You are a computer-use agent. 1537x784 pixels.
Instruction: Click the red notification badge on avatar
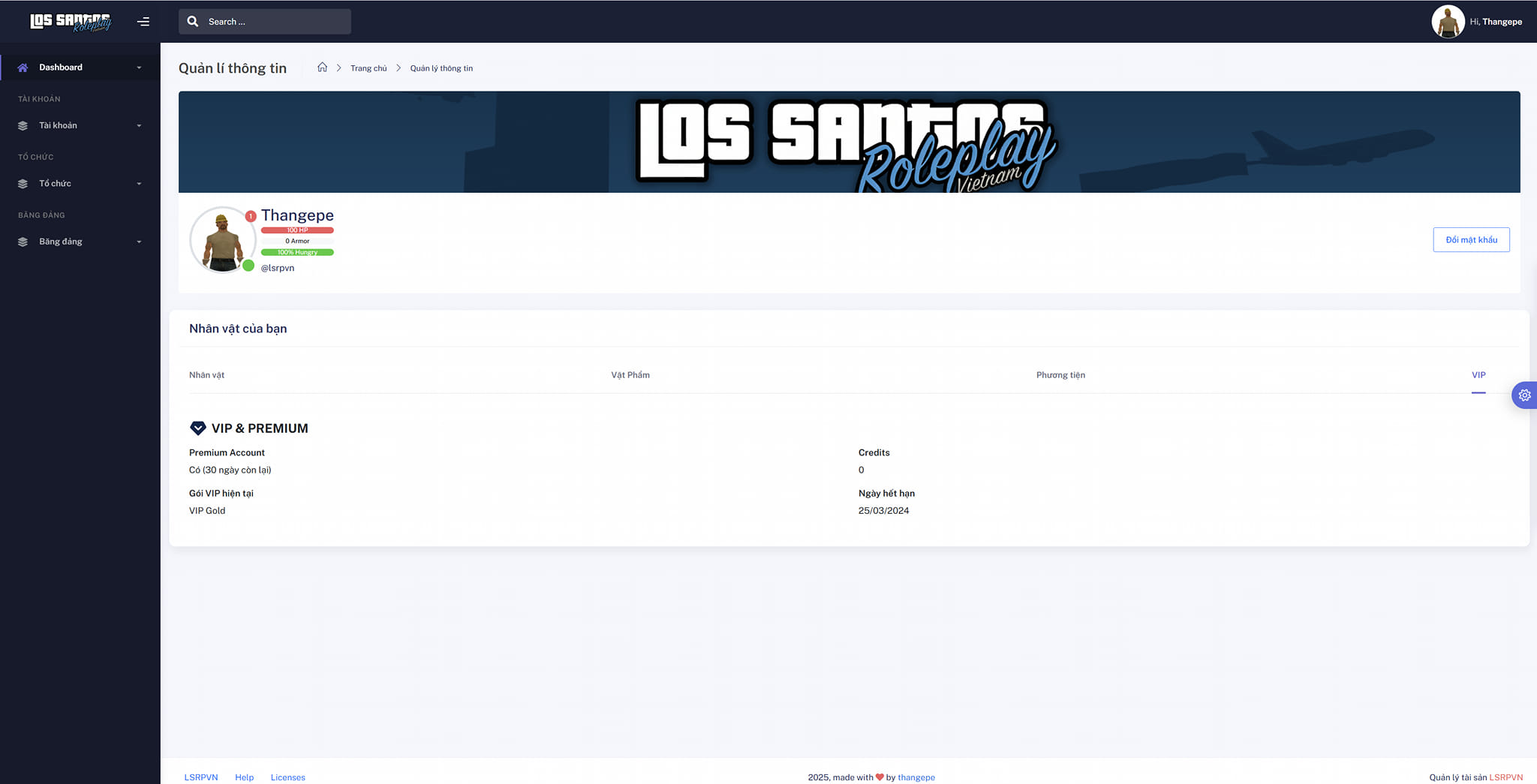click(251, 216)
